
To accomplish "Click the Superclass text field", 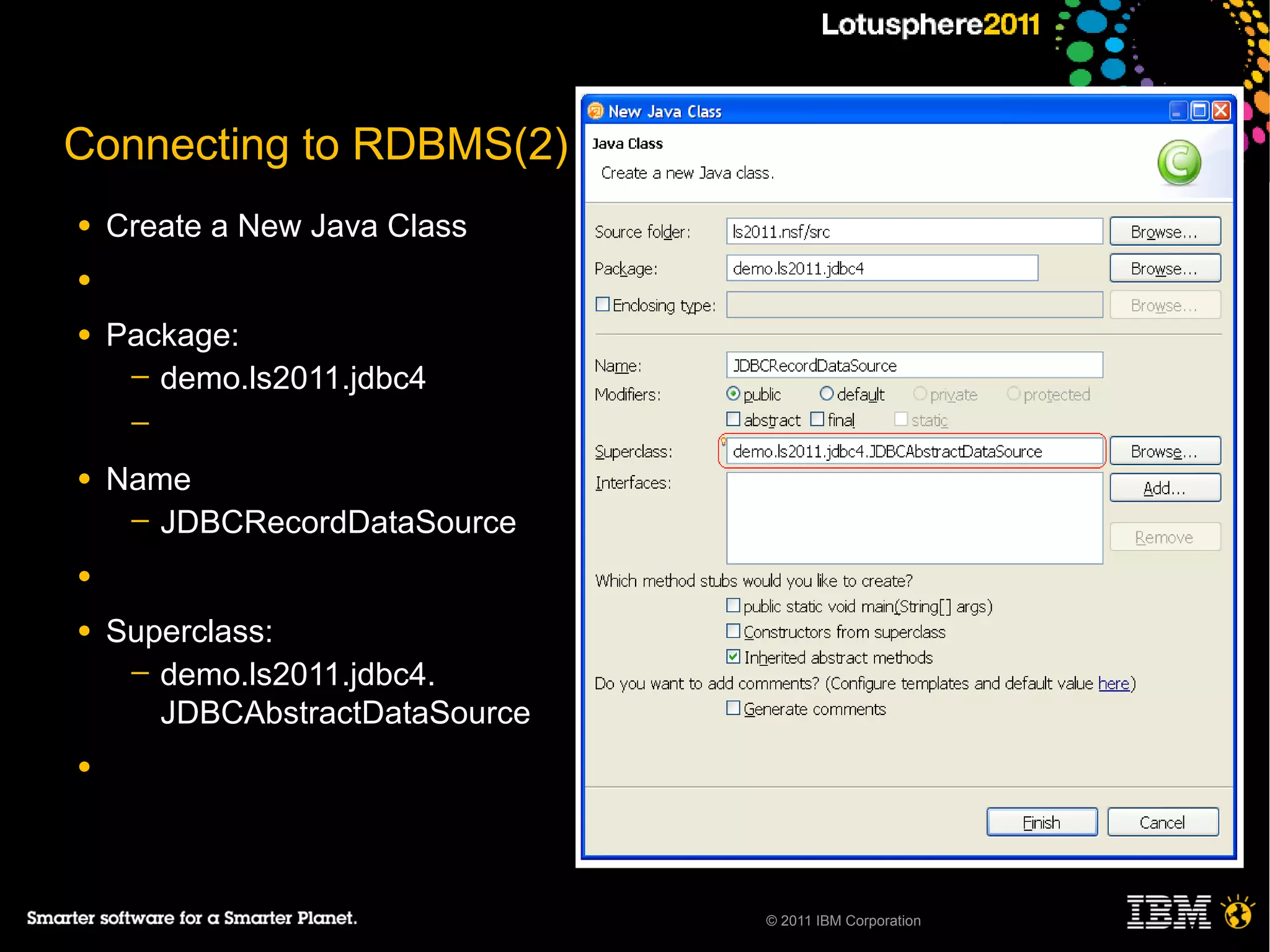I will click(915, 451).
